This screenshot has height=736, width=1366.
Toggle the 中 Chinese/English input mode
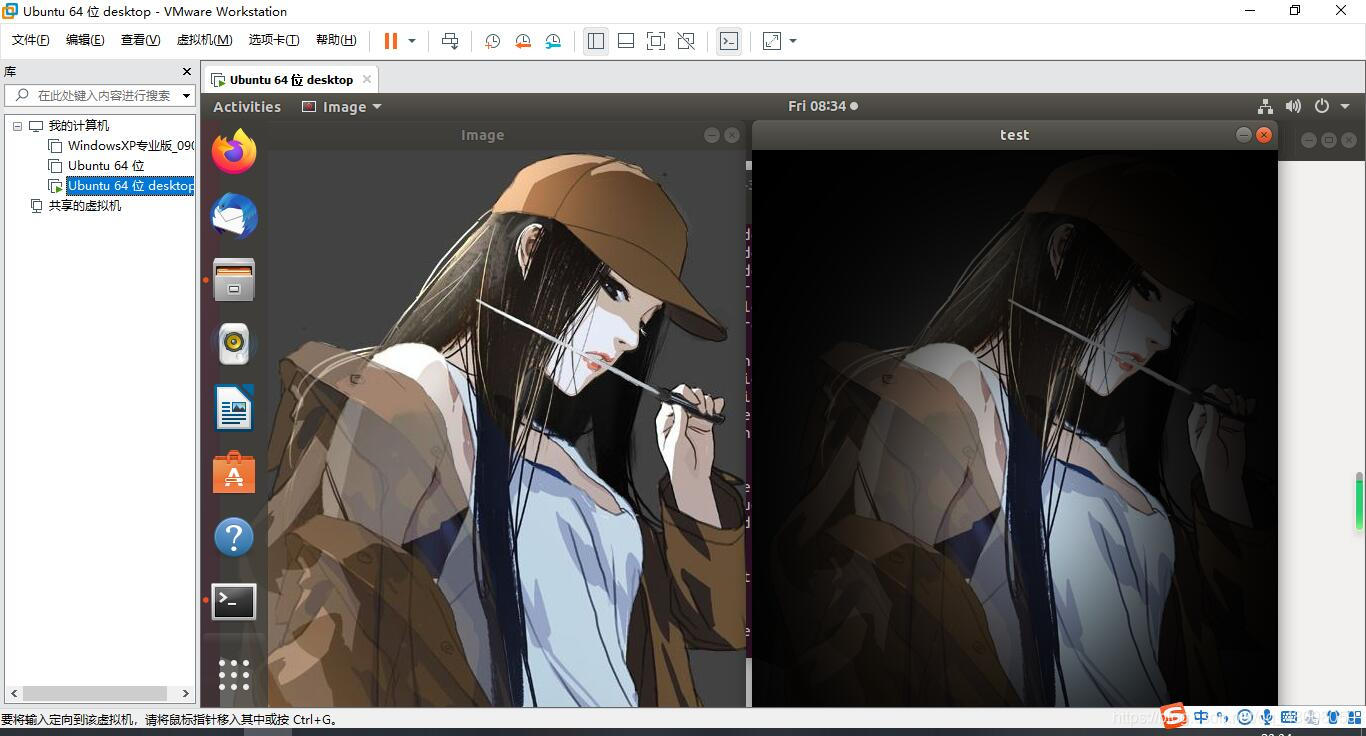tap(1201, 716)
